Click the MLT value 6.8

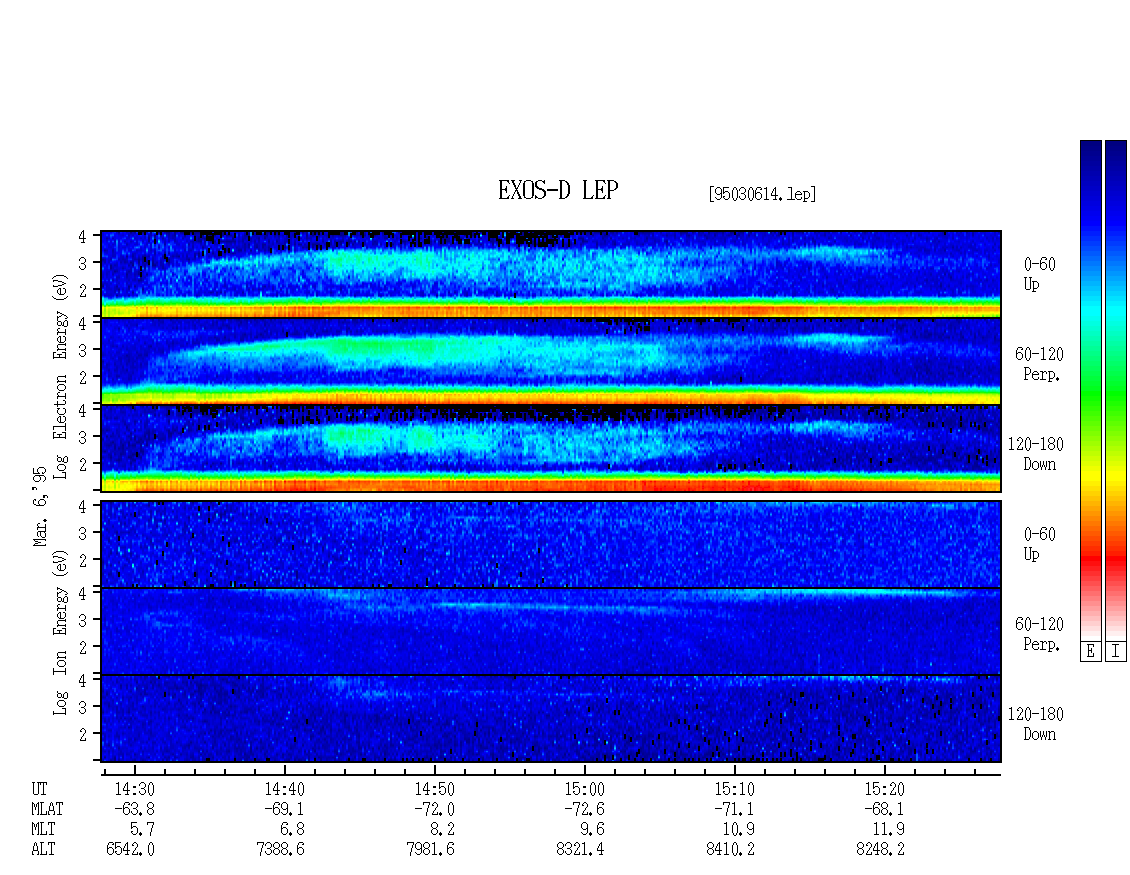(293, 830)
